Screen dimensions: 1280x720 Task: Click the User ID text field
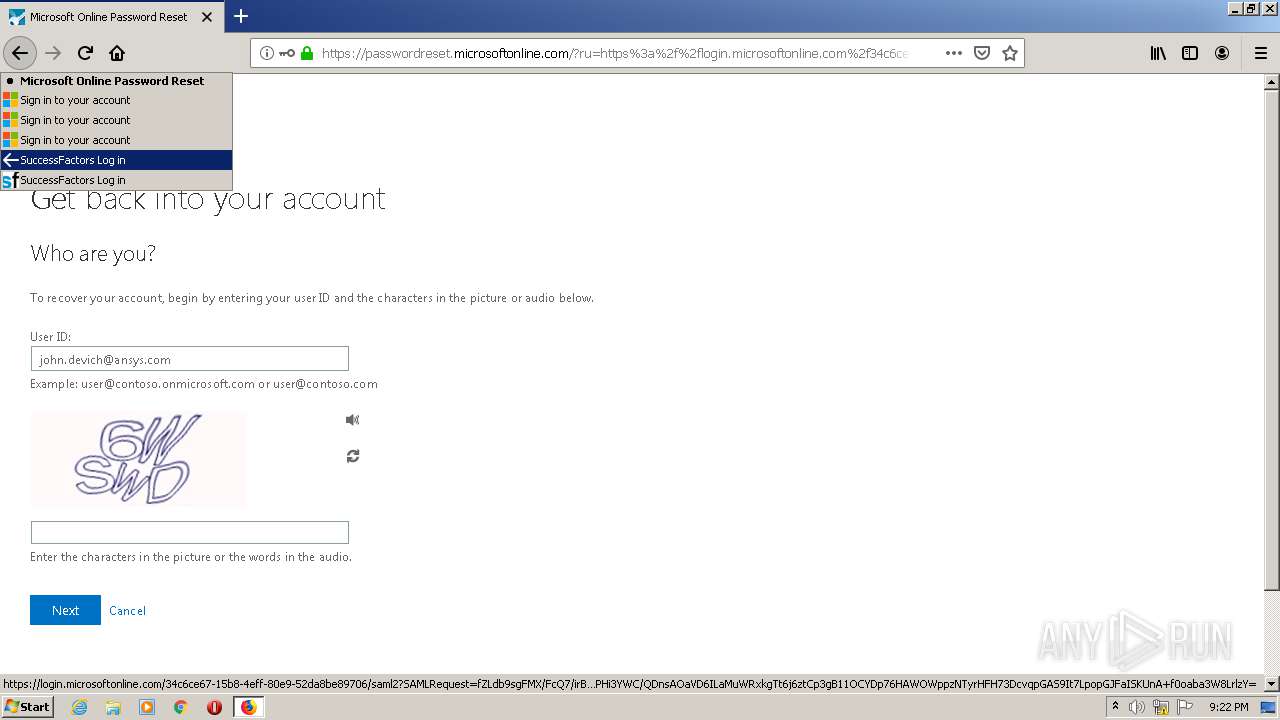pyautogui.click(x=190, y=359)
